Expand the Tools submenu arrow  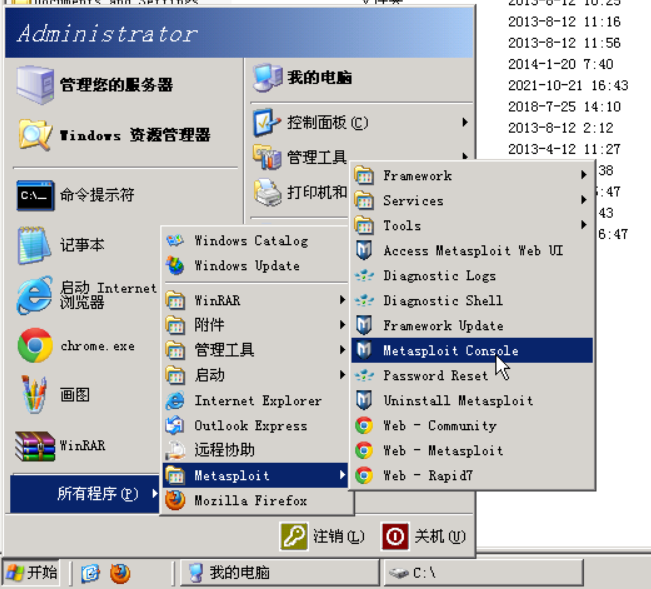[584, 225]
